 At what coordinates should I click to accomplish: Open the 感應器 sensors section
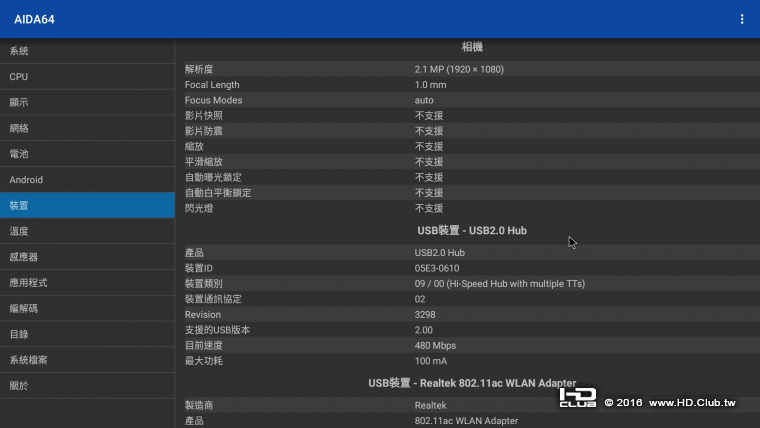tap(87, 257)
